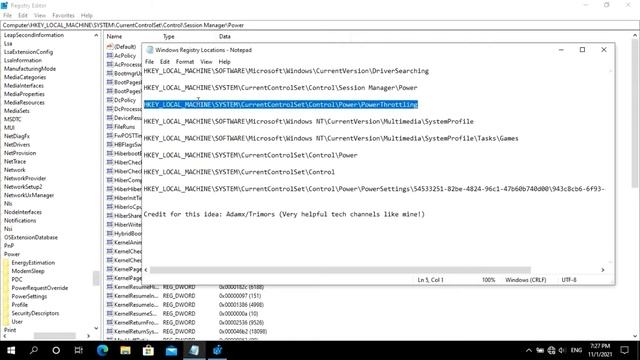The width and height of the screenshot is (640, 360).
Task: Click the Notepad window title icon
Action: coord(150,50)
